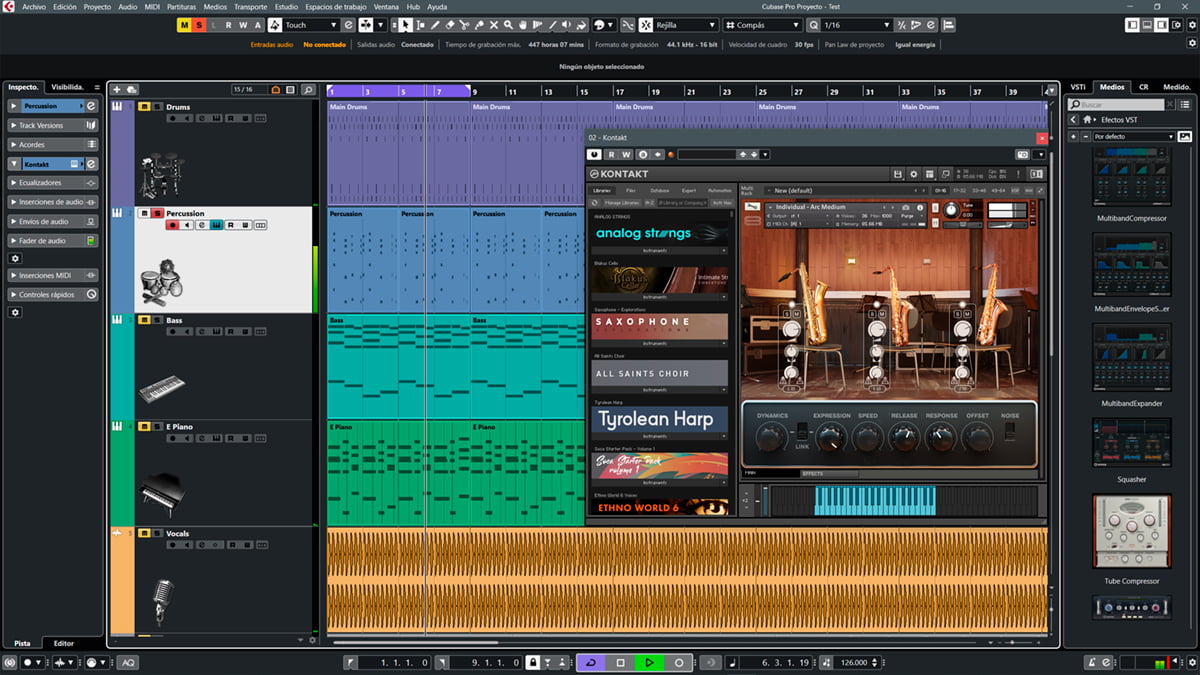Click the tempo value 126.000

click(854, 662)
